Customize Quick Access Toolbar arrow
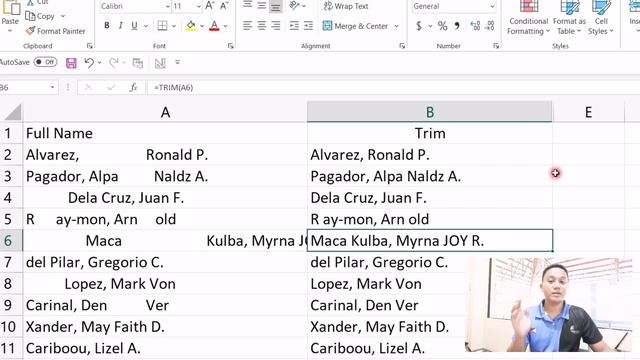This screenshot has height=360, width=640. pyautogui.click(x=177, y=62)
